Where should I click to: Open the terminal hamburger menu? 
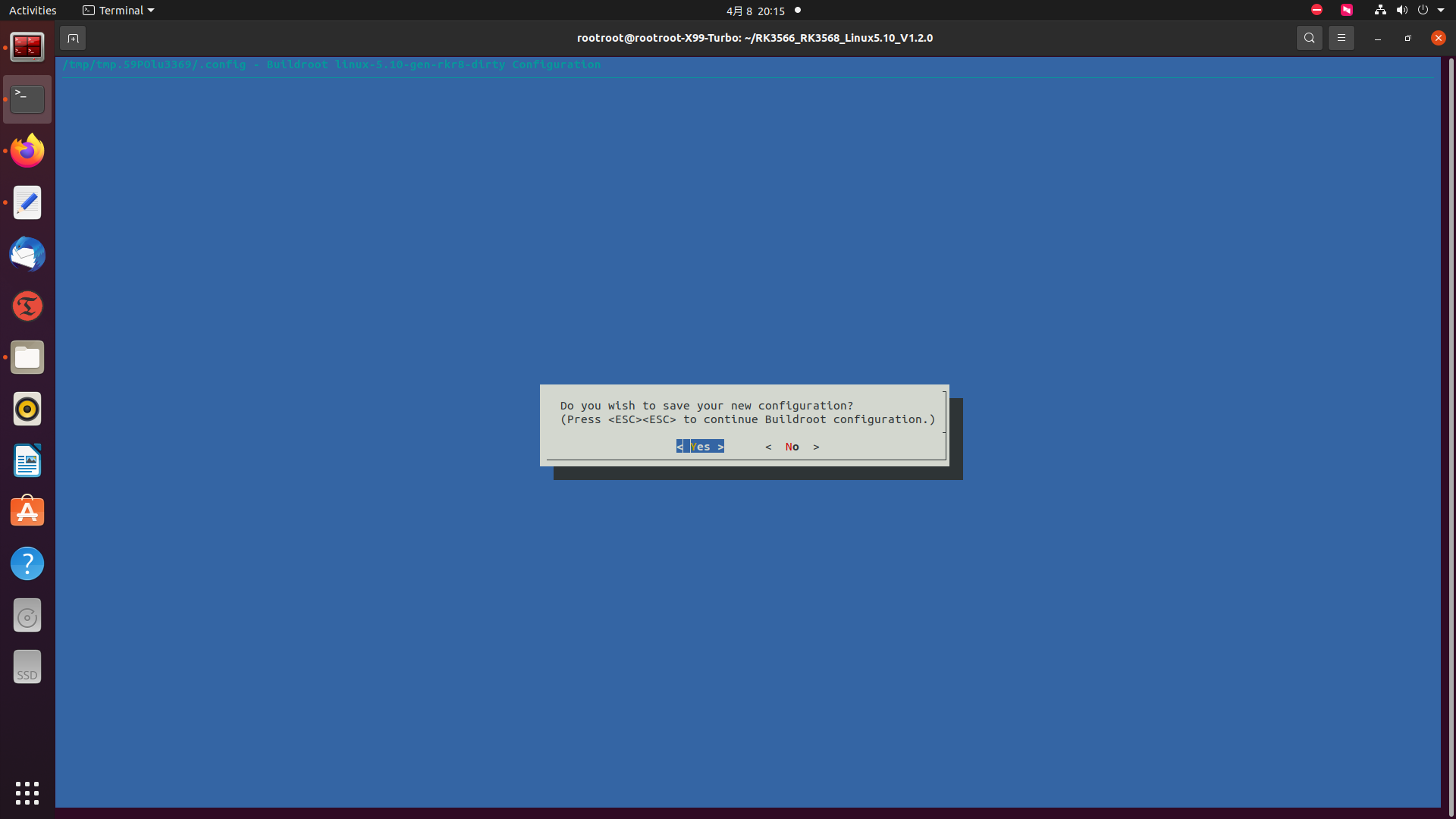(x=1341, y=38)
